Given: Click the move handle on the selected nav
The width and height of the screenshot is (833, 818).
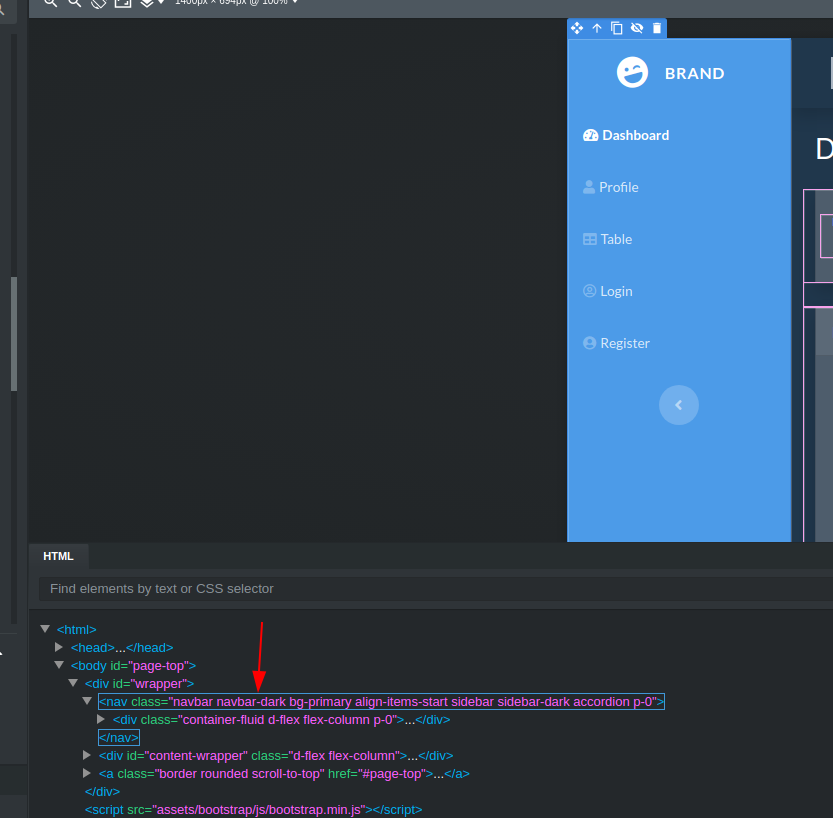Looking at the screenshot, I should pos(577,28).
